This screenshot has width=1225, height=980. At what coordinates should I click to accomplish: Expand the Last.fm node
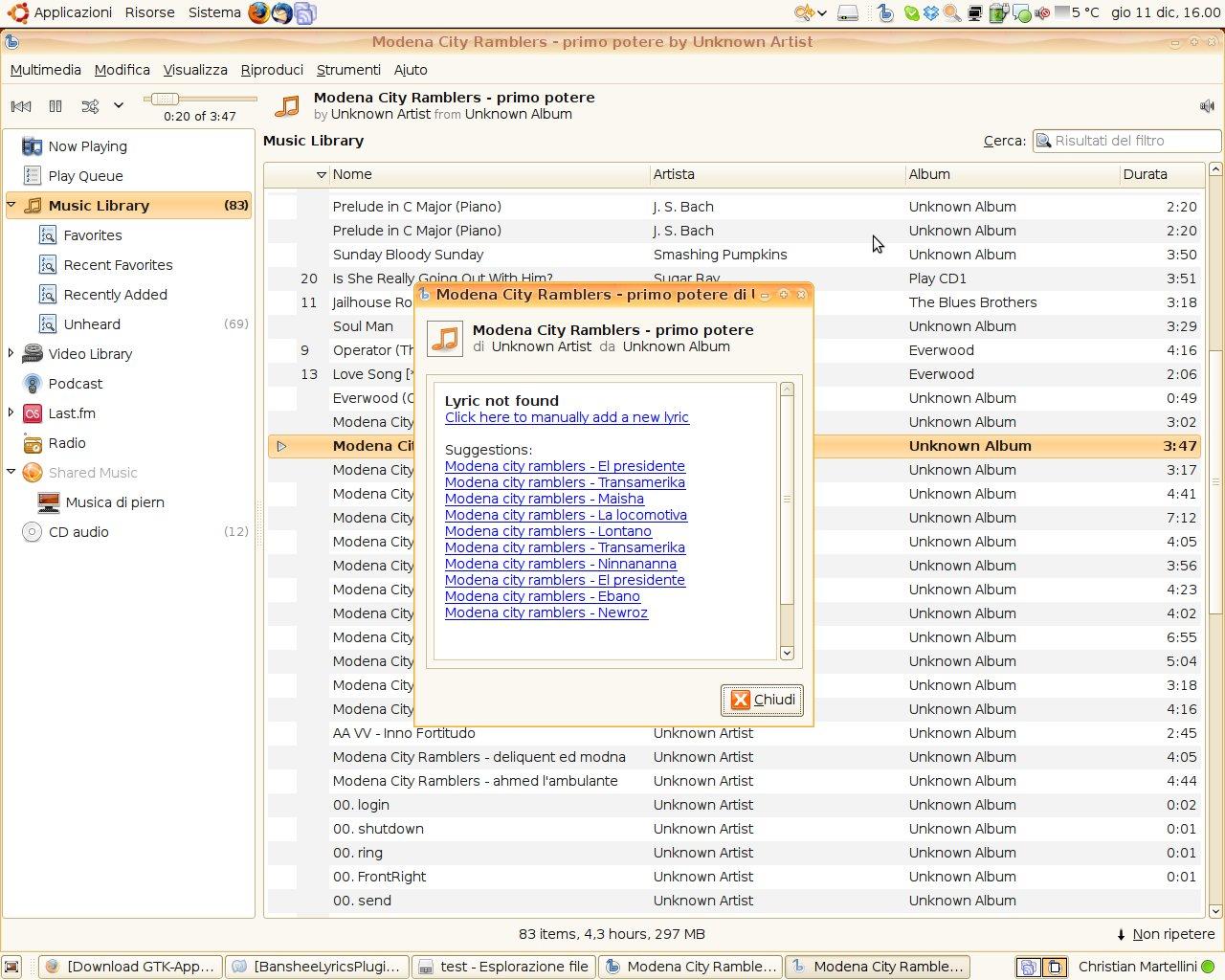pos(11,412)
